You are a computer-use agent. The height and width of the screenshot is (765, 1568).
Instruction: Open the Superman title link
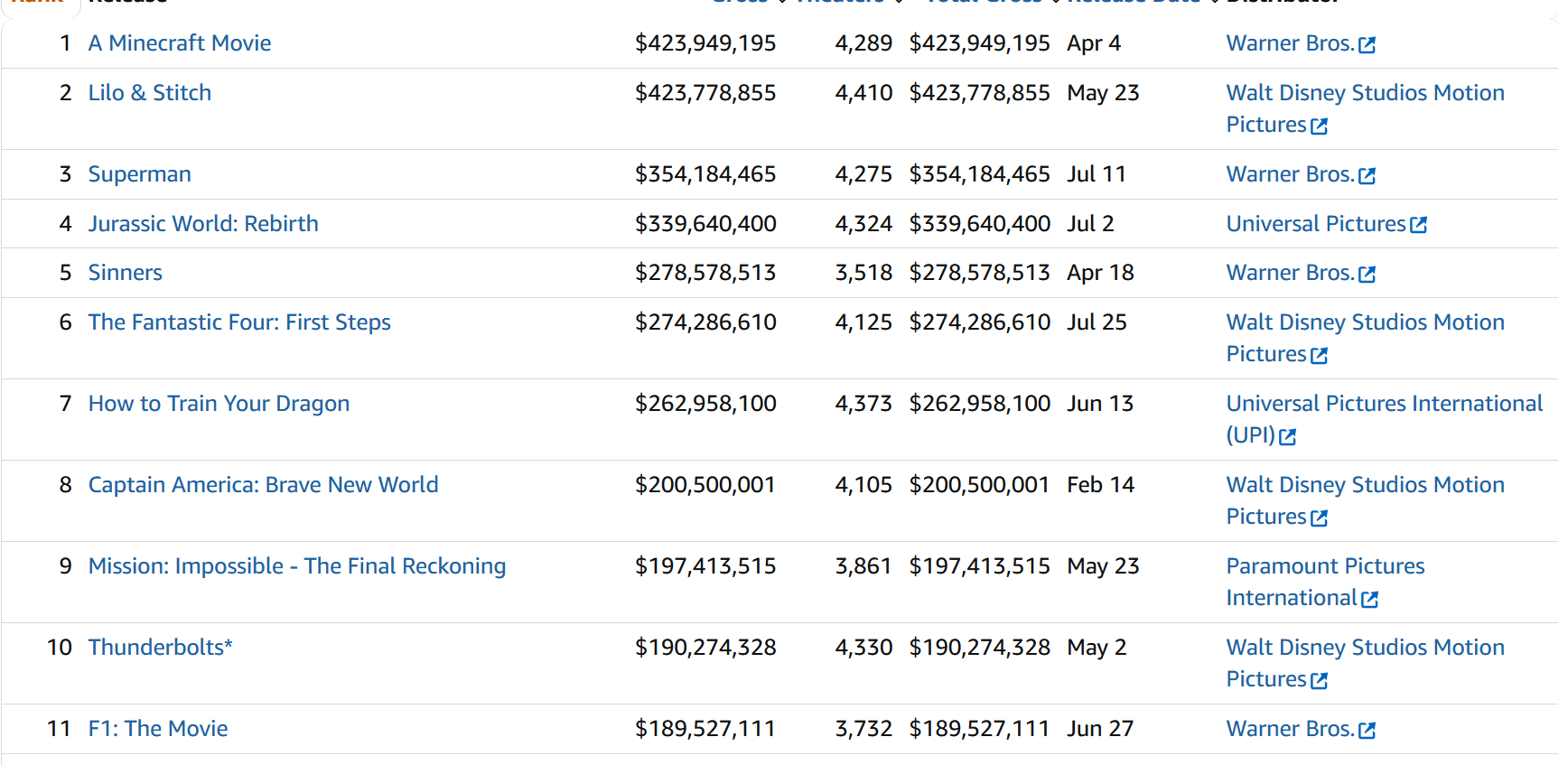pyautogui.click(x=140, y=174)
